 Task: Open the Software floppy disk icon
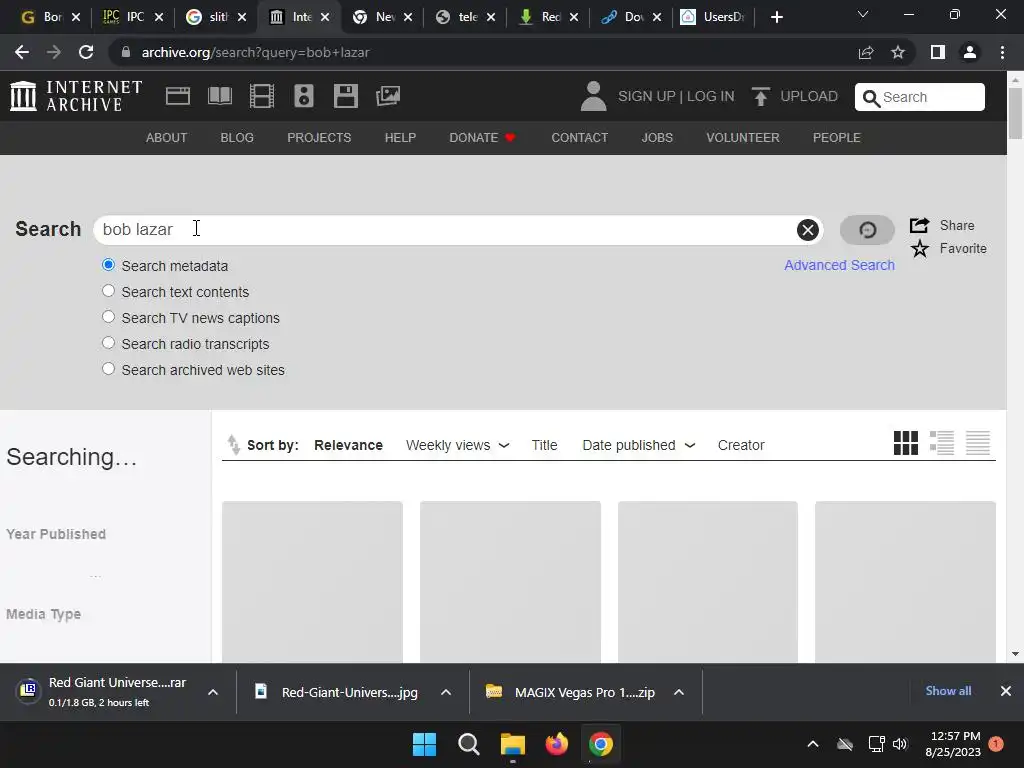pyautogui.click(x=345, y=96)
